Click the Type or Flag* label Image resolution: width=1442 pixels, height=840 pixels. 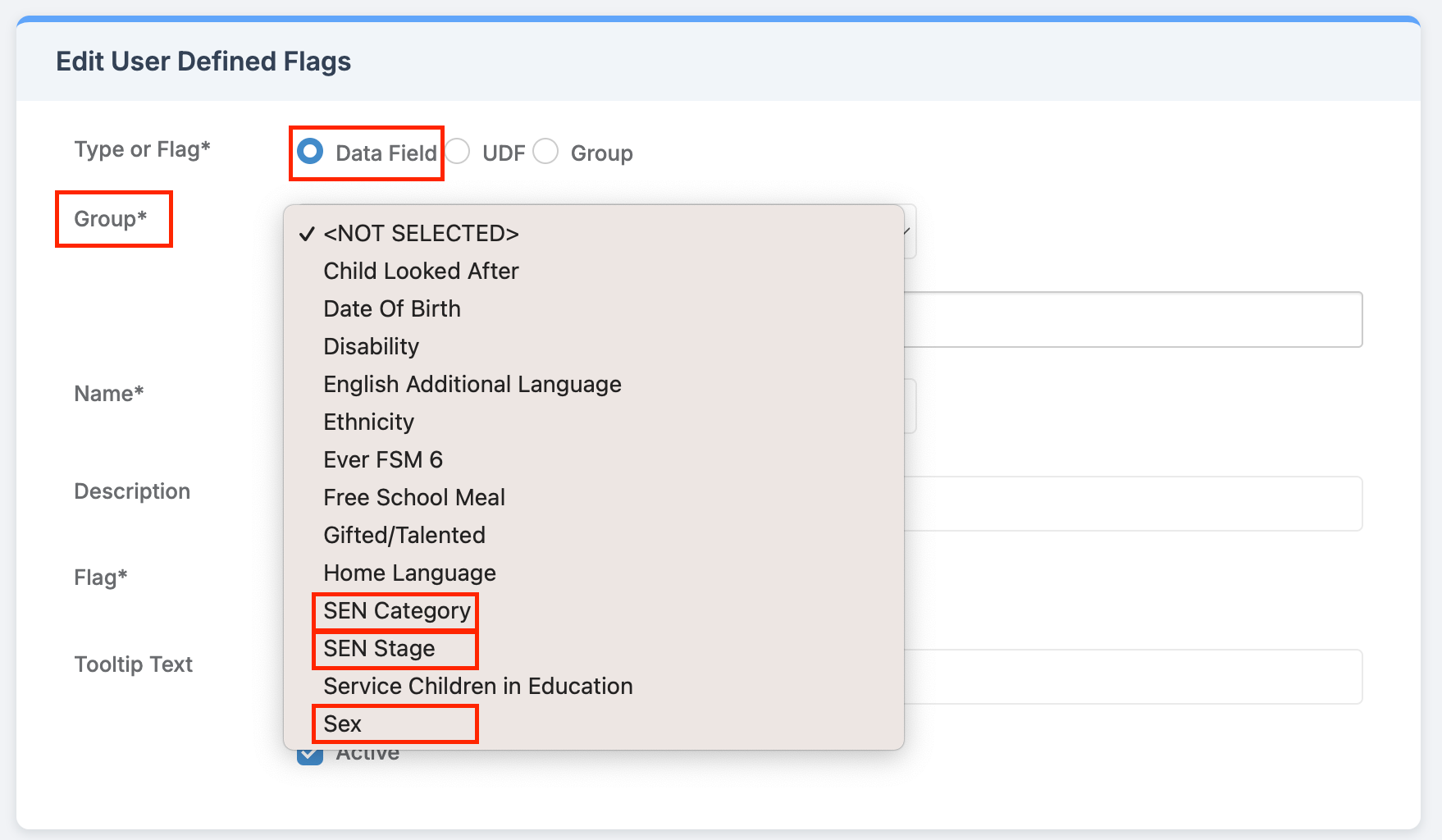pos(143,149)
